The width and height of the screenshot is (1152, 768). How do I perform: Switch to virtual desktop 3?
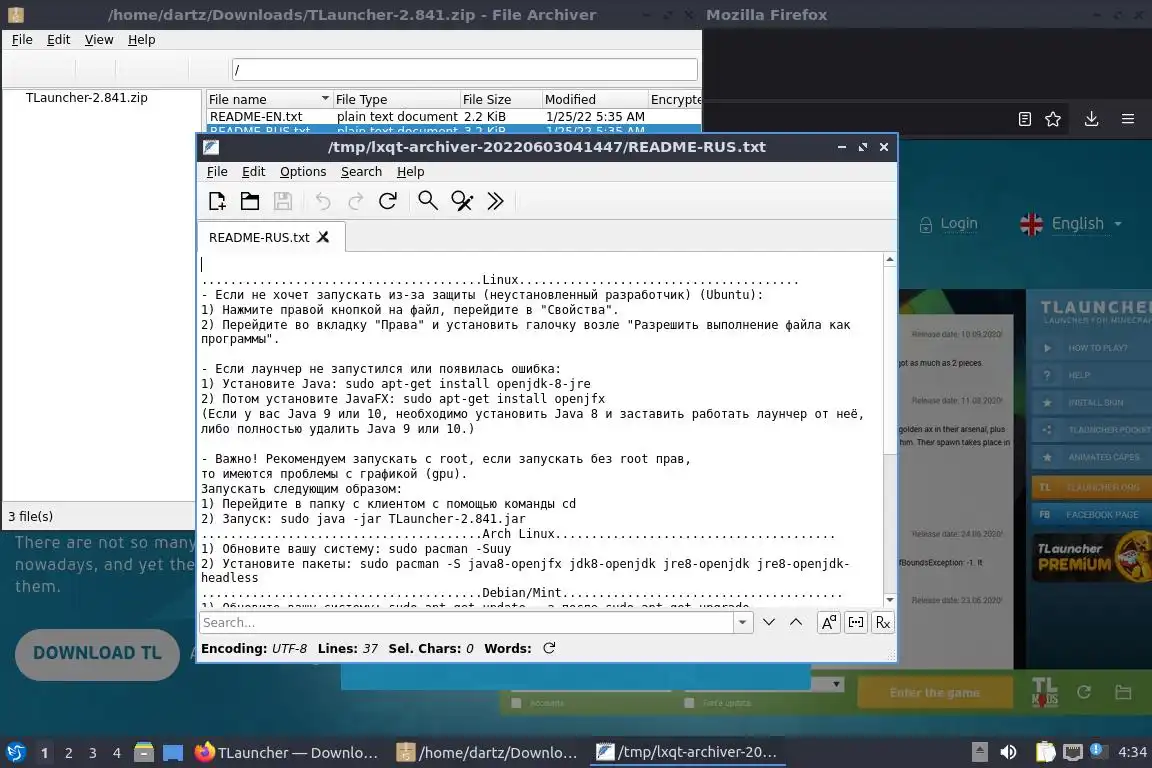coord(93,753)
